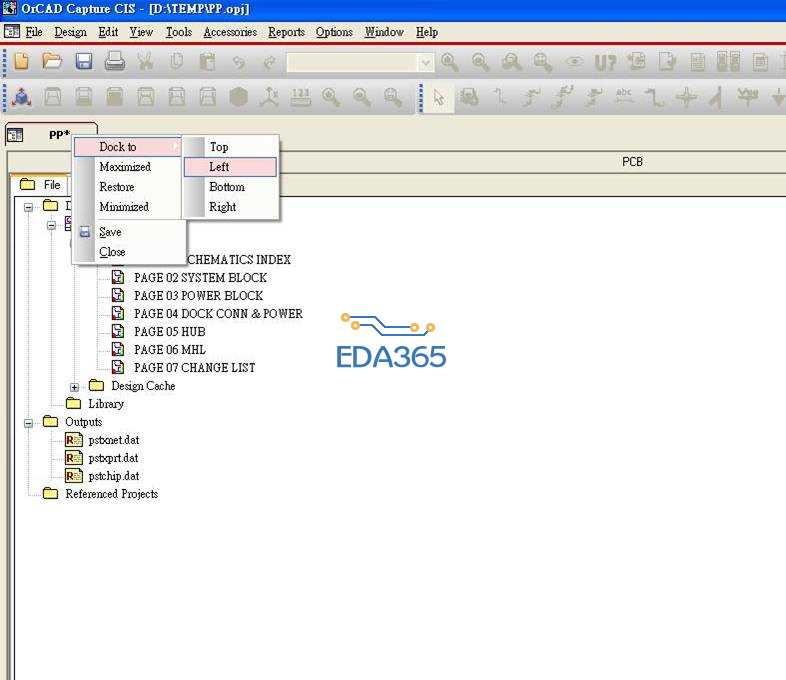
Task: Select PAGE 06 MHL page
Action: [x=169, y=350]
